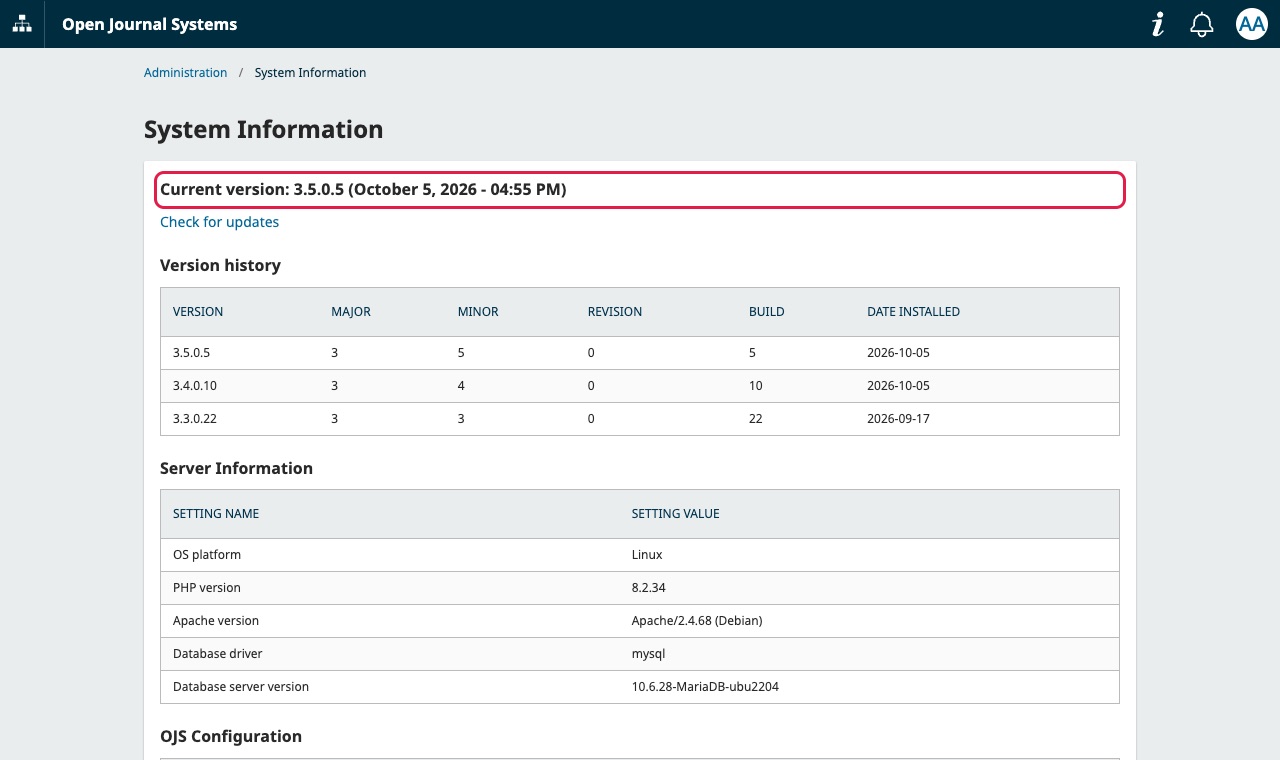Click the SETTING VALUE column header

pos(675,514)
